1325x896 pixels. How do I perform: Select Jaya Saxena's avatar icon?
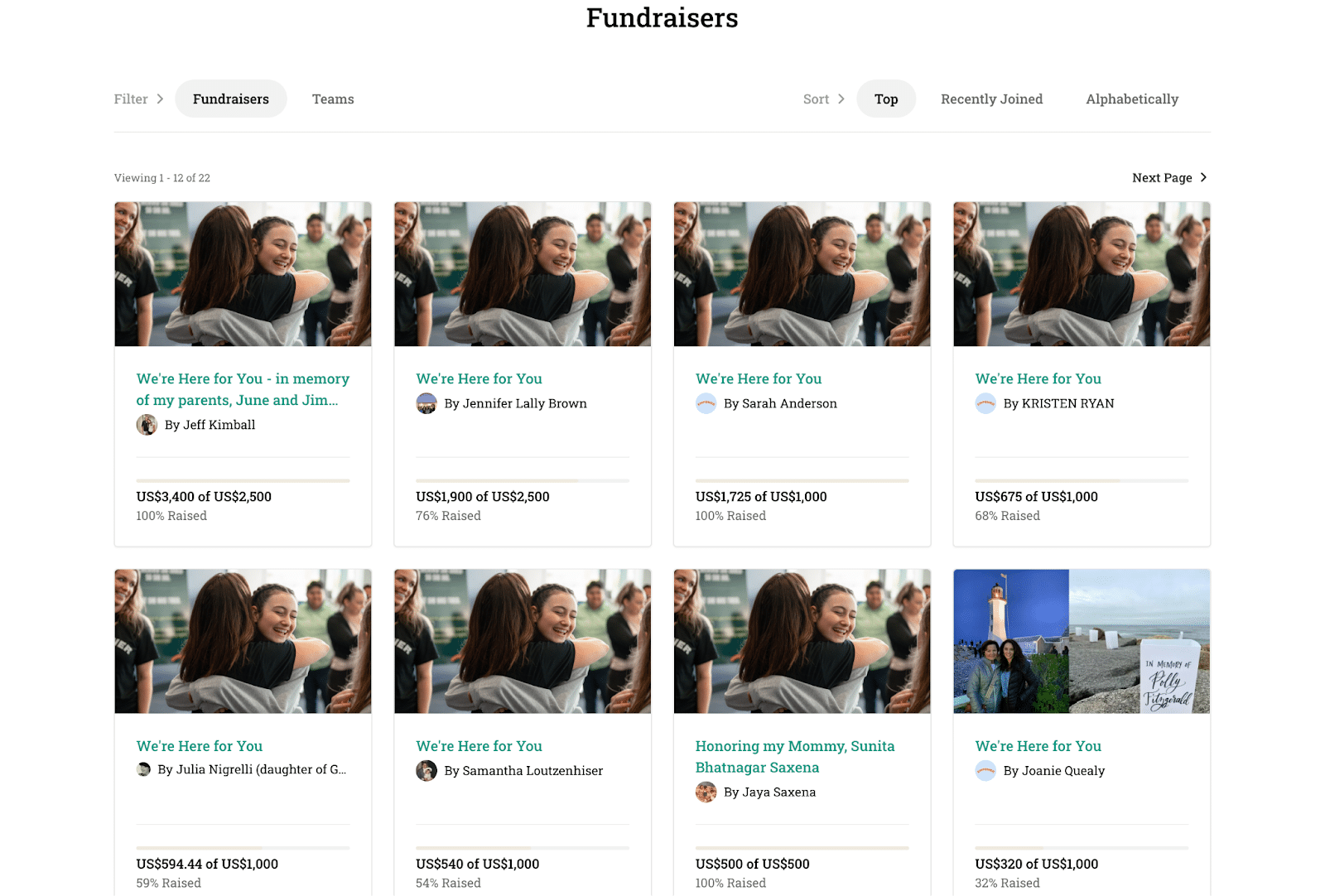coord(706,792)
